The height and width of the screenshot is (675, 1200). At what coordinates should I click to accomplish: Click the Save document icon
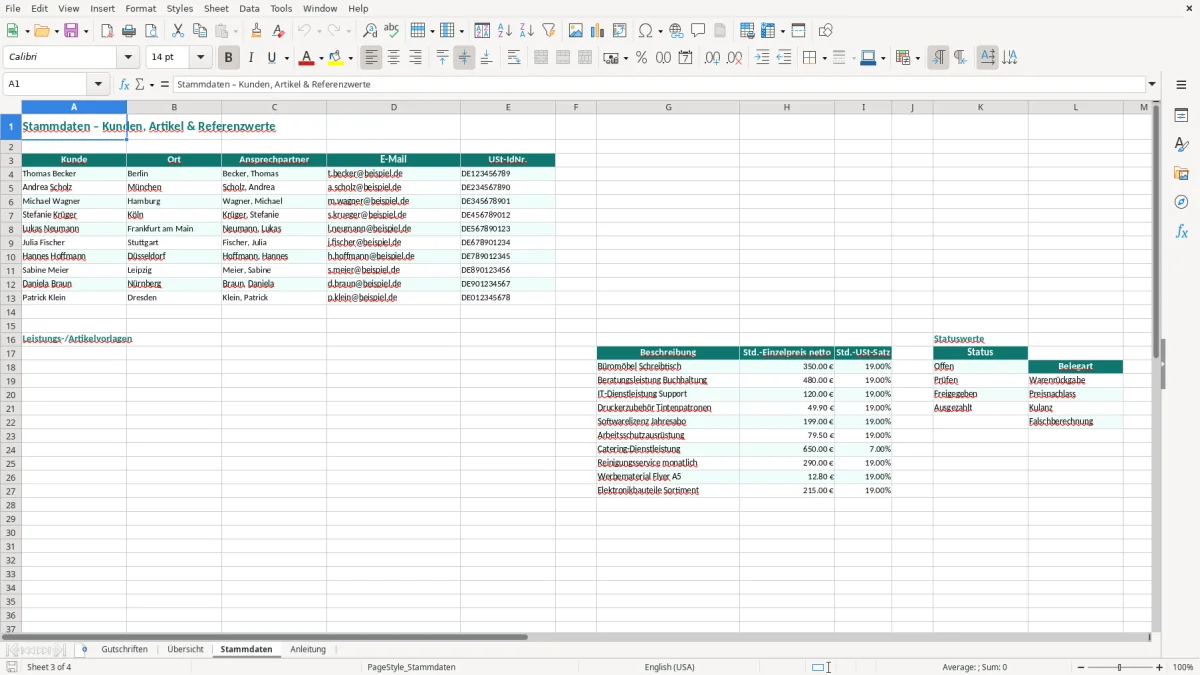point(71,31)
